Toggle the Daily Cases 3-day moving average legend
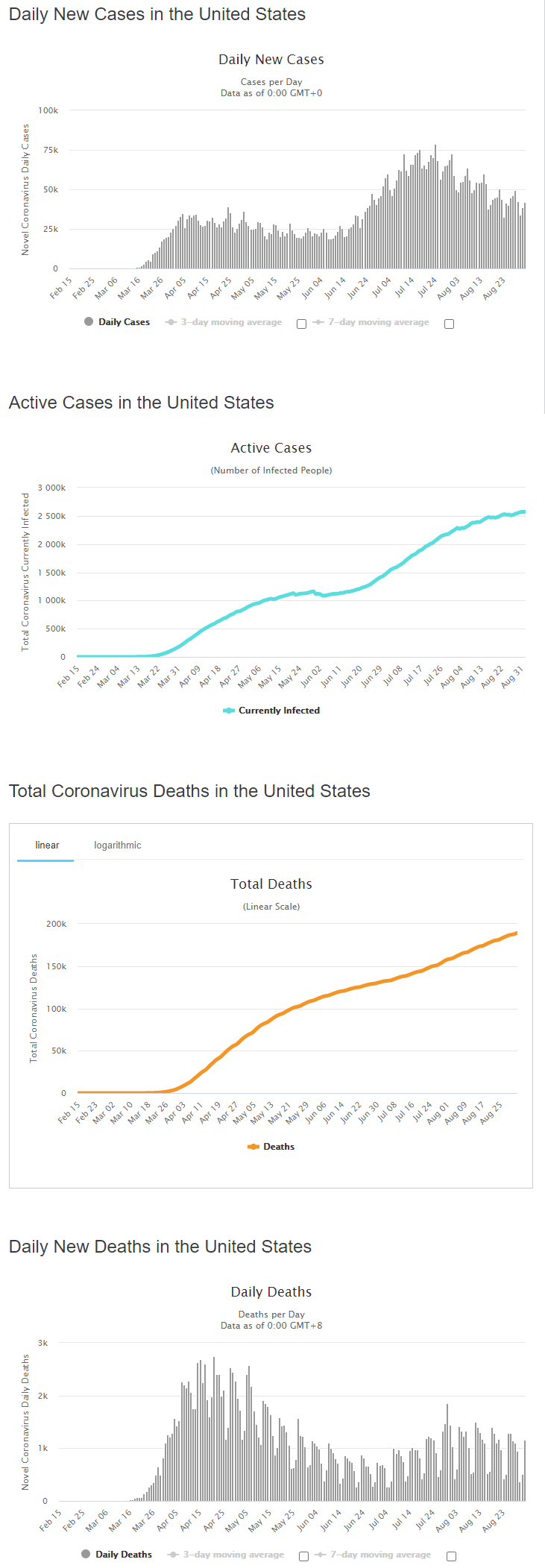This screenshot has width=545, height=1568. (x=224, y=322)
